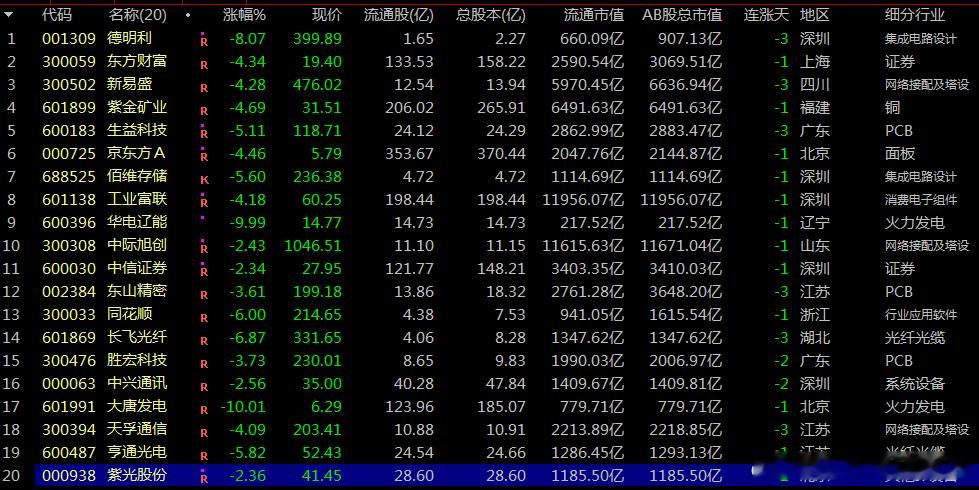
Task: Click the R marker icon beside 同花顺
Action: [204, 318]
